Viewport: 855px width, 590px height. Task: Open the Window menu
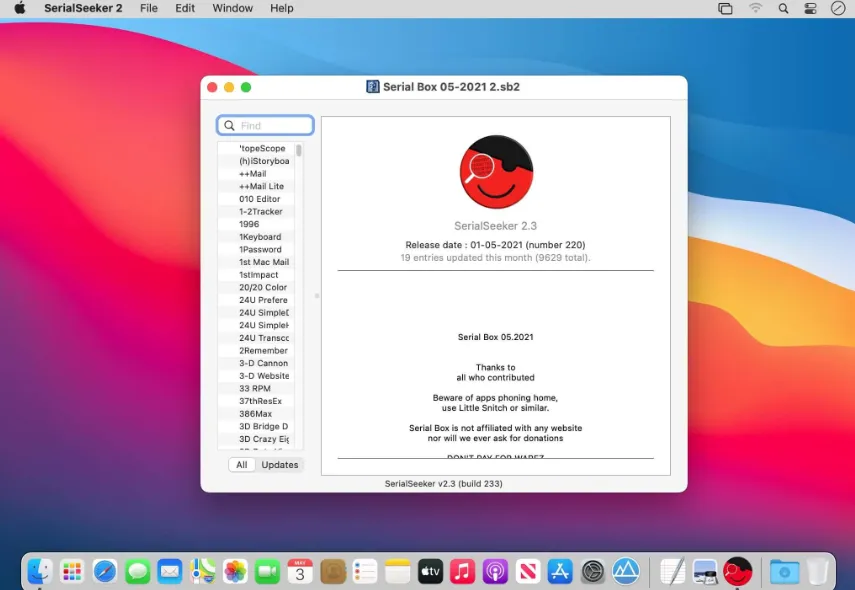[x=232, y=8]
